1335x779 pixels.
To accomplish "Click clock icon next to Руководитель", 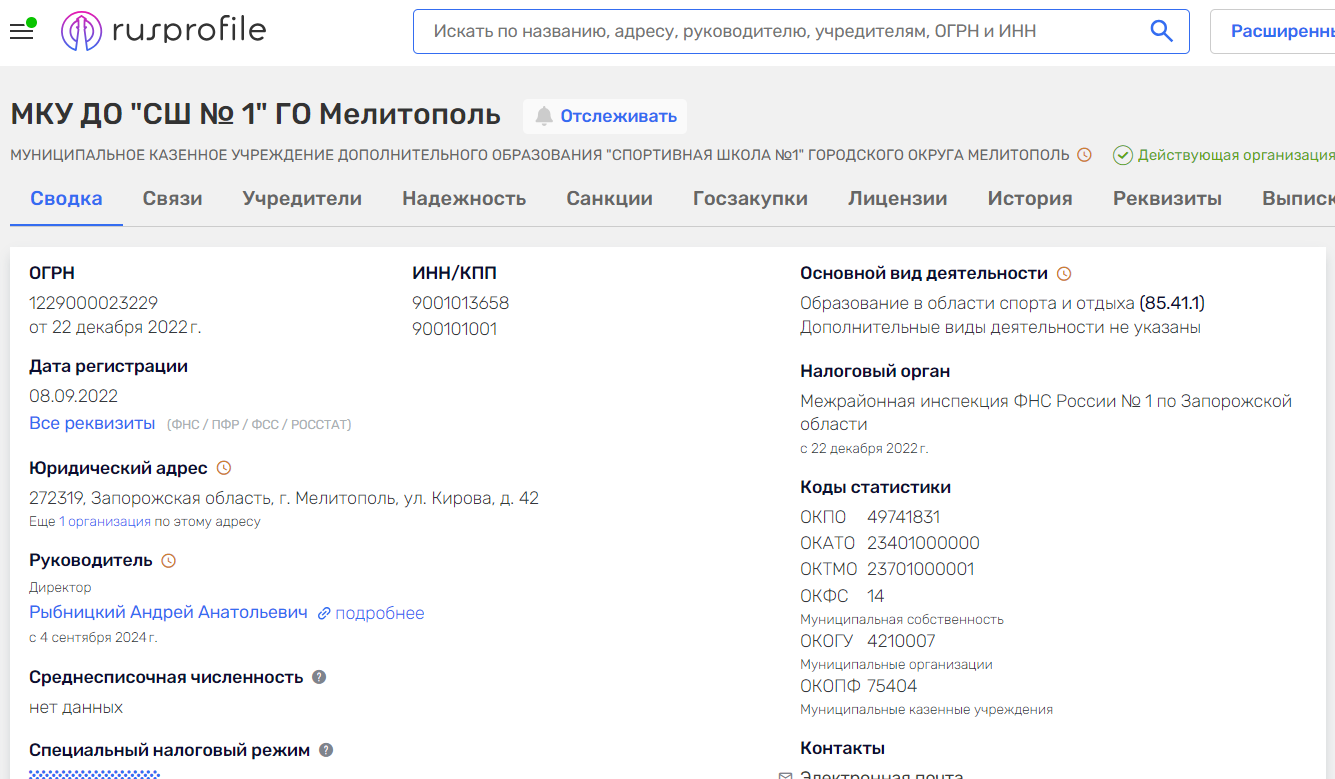I will tap(169, 561).
